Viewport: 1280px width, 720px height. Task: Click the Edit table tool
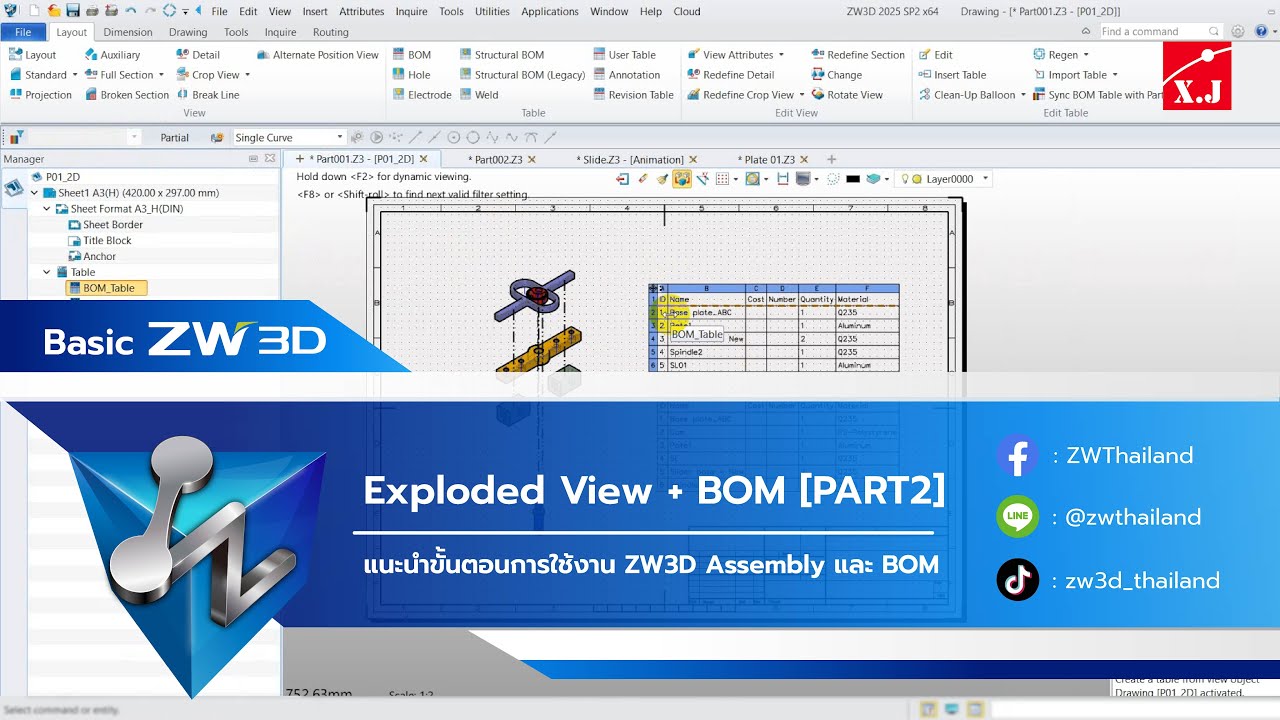tap(935, 55)
